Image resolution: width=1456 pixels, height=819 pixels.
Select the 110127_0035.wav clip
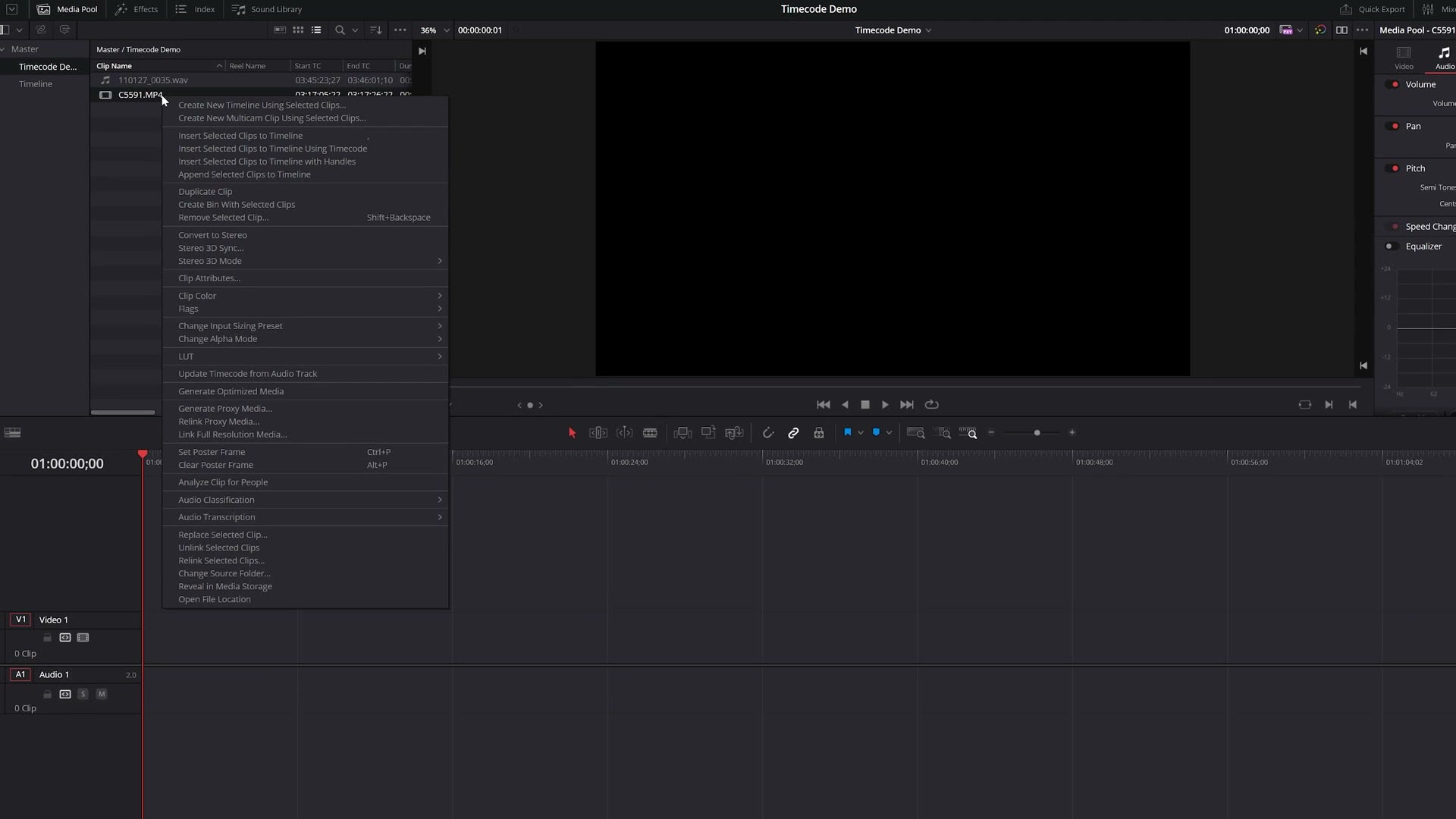click(x=153, y=80)
